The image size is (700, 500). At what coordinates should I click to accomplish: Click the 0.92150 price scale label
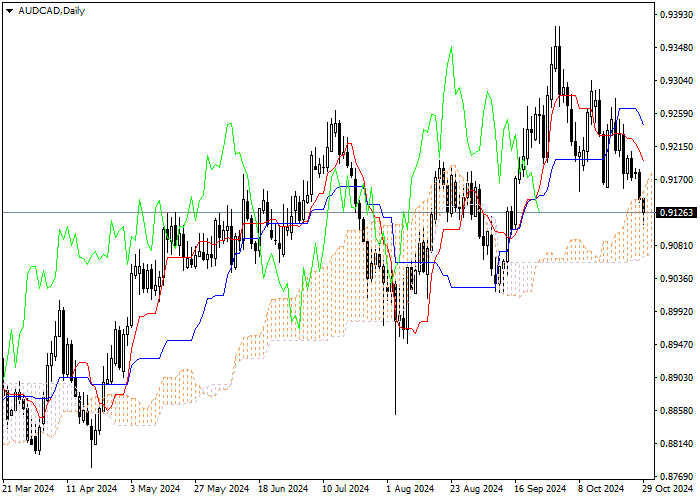pos(677,146)
